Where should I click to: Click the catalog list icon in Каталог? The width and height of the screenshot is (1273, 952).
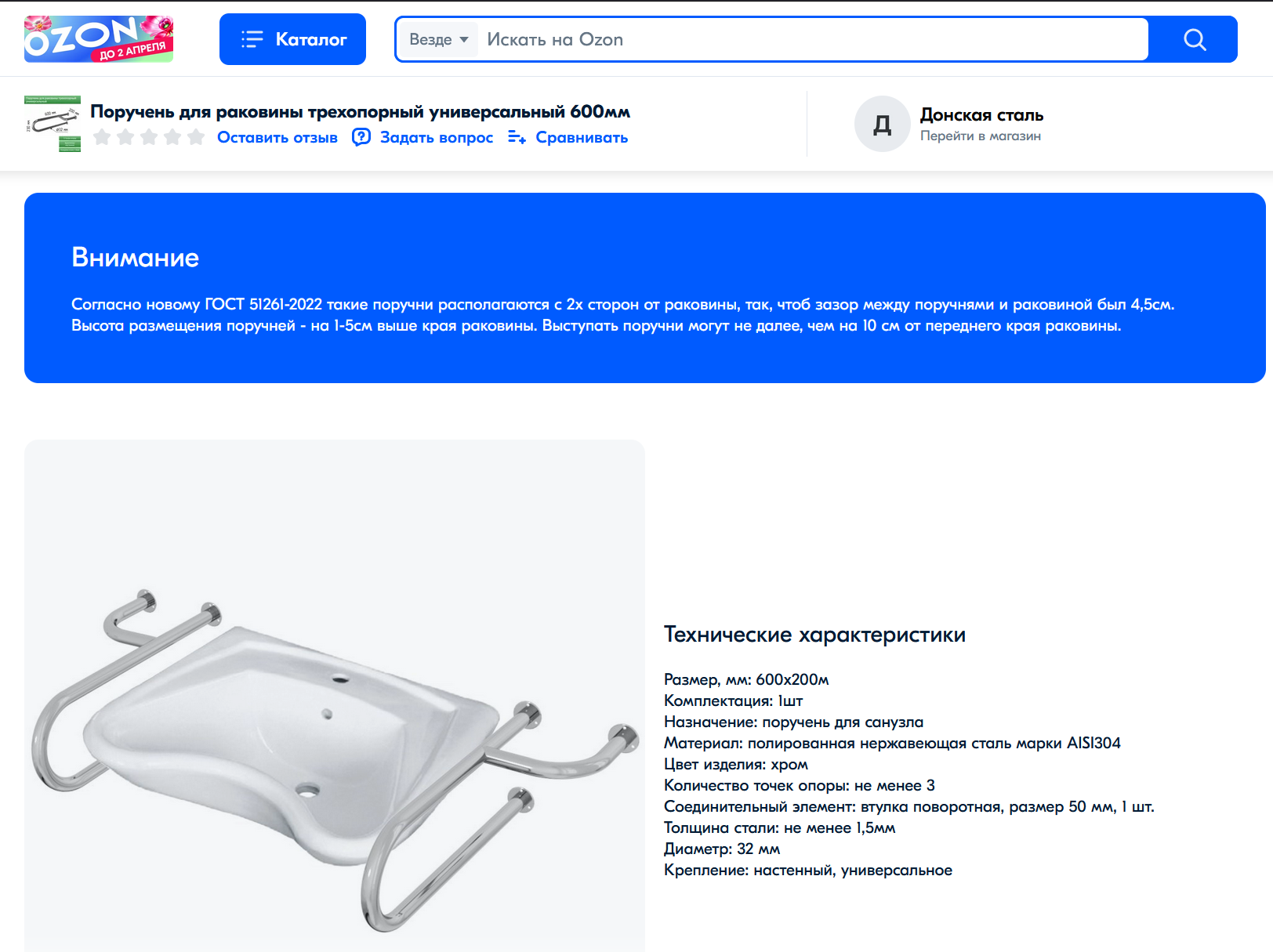252,39
